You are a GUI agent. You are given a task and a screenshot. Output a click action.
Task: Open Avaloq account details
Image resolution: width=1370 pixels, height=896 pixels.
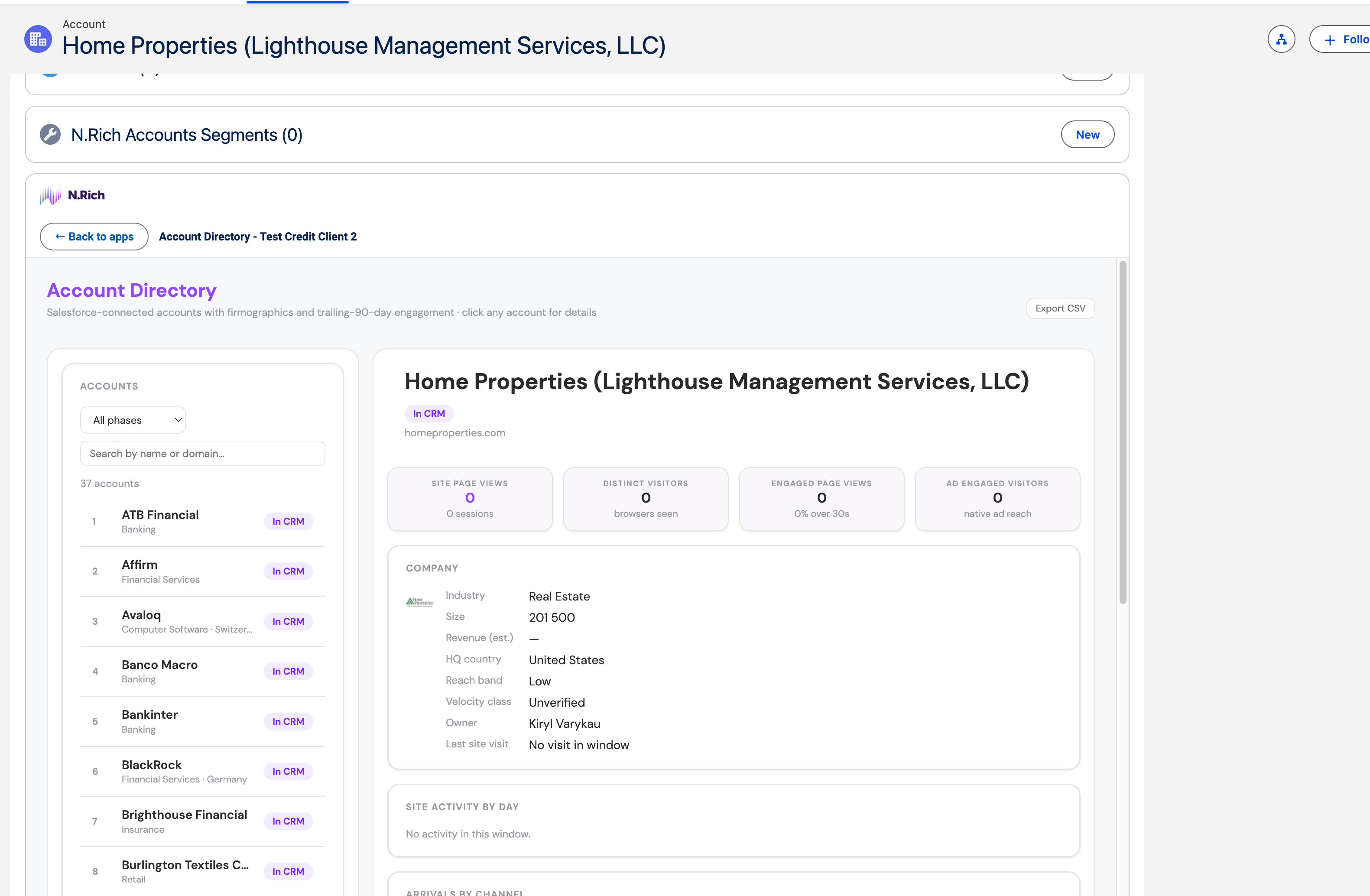pyautogui.click(x=203, y=621)
